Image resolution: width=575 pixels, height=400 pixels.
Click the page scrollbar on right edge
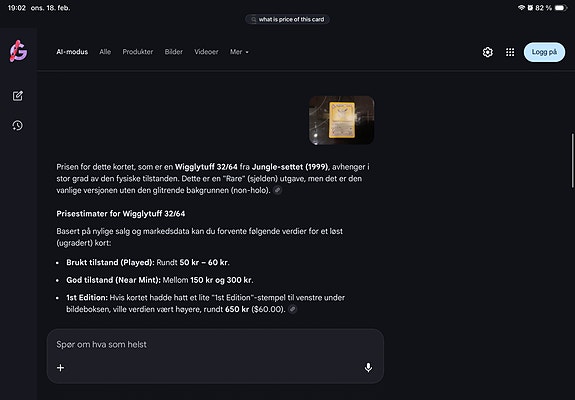tap(572, 161)
